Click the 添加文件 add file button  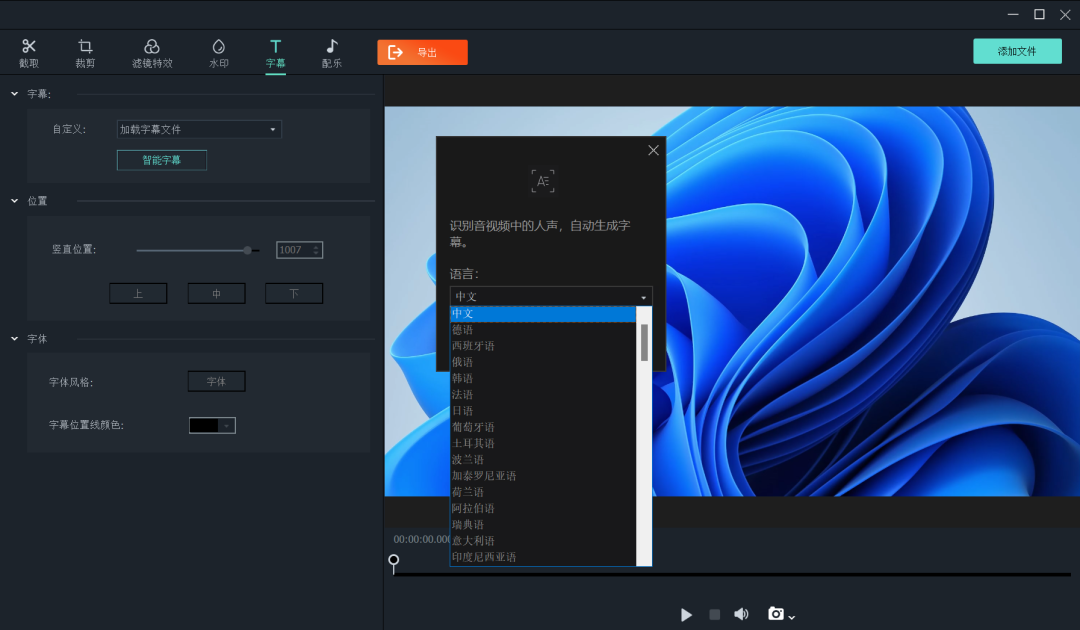point(1017,51)
